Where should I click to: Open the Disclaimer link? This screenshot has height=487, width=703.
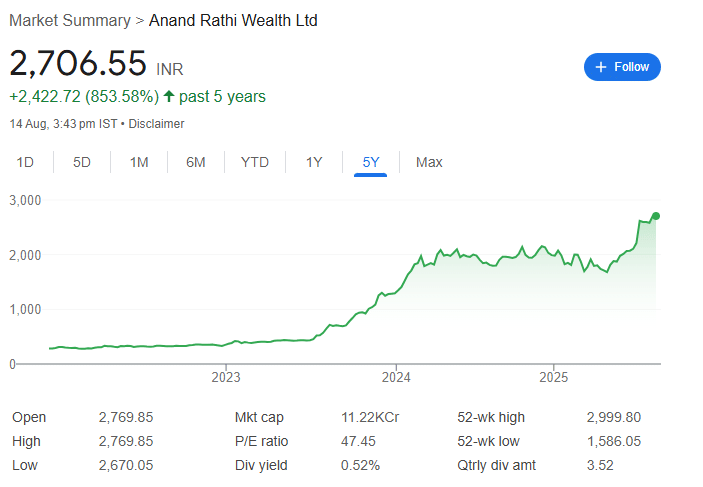coord(156,124)
